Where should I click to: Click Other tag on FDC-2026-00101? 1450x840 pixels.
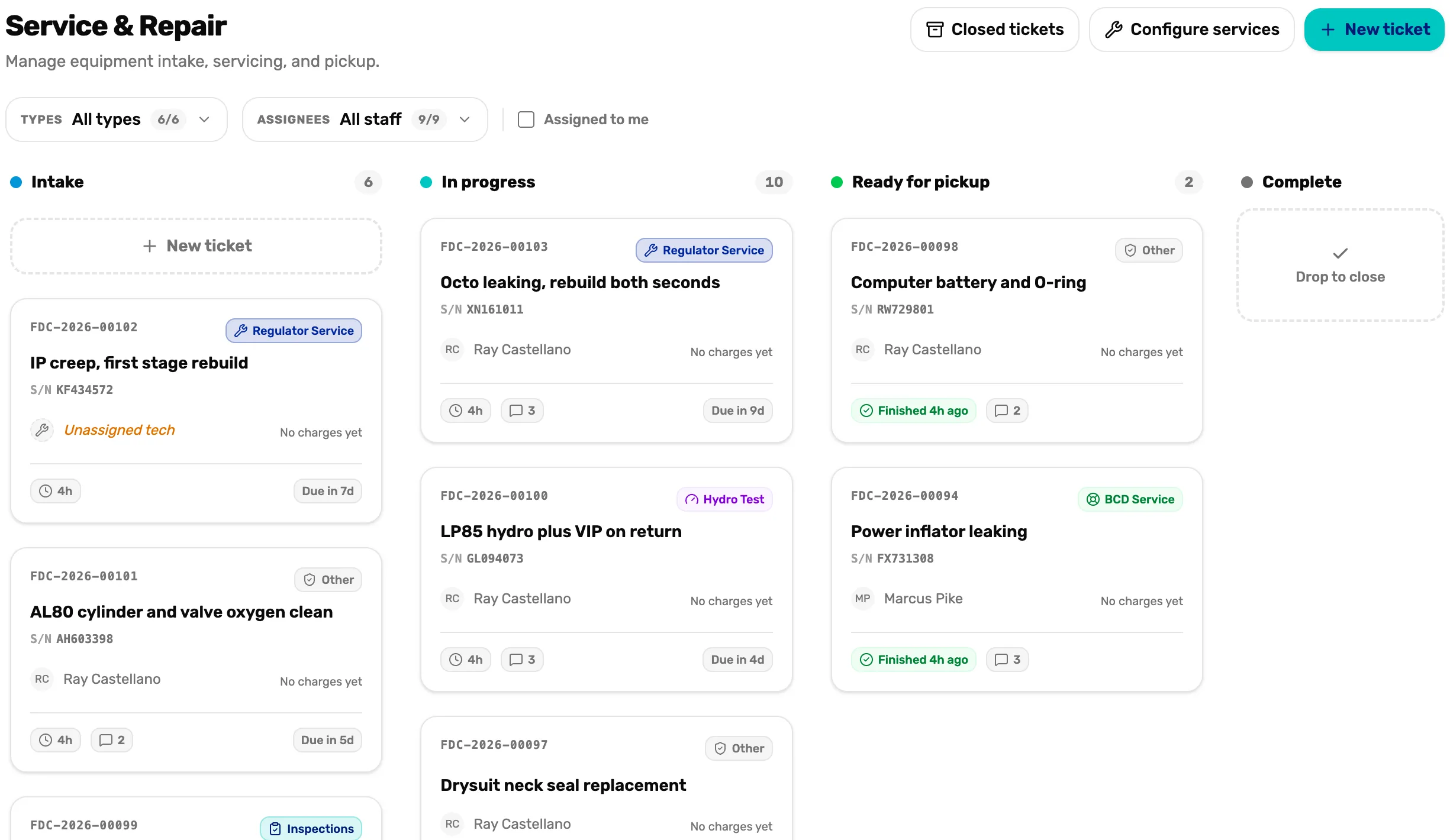[328, 580]
